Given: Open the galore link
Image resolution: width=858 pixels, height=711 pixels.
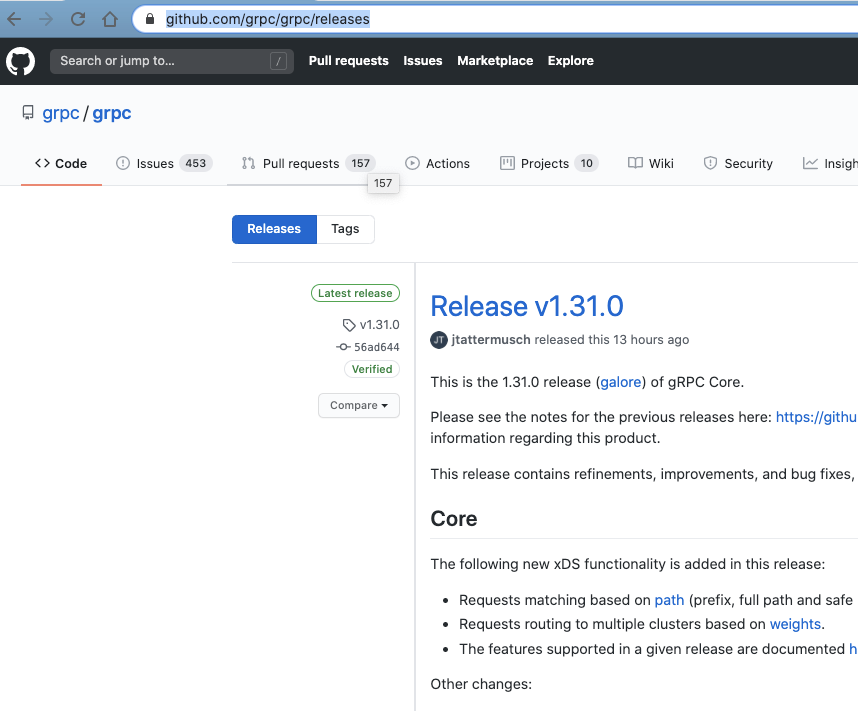Looking at the screenshot, I should [620, 382].
